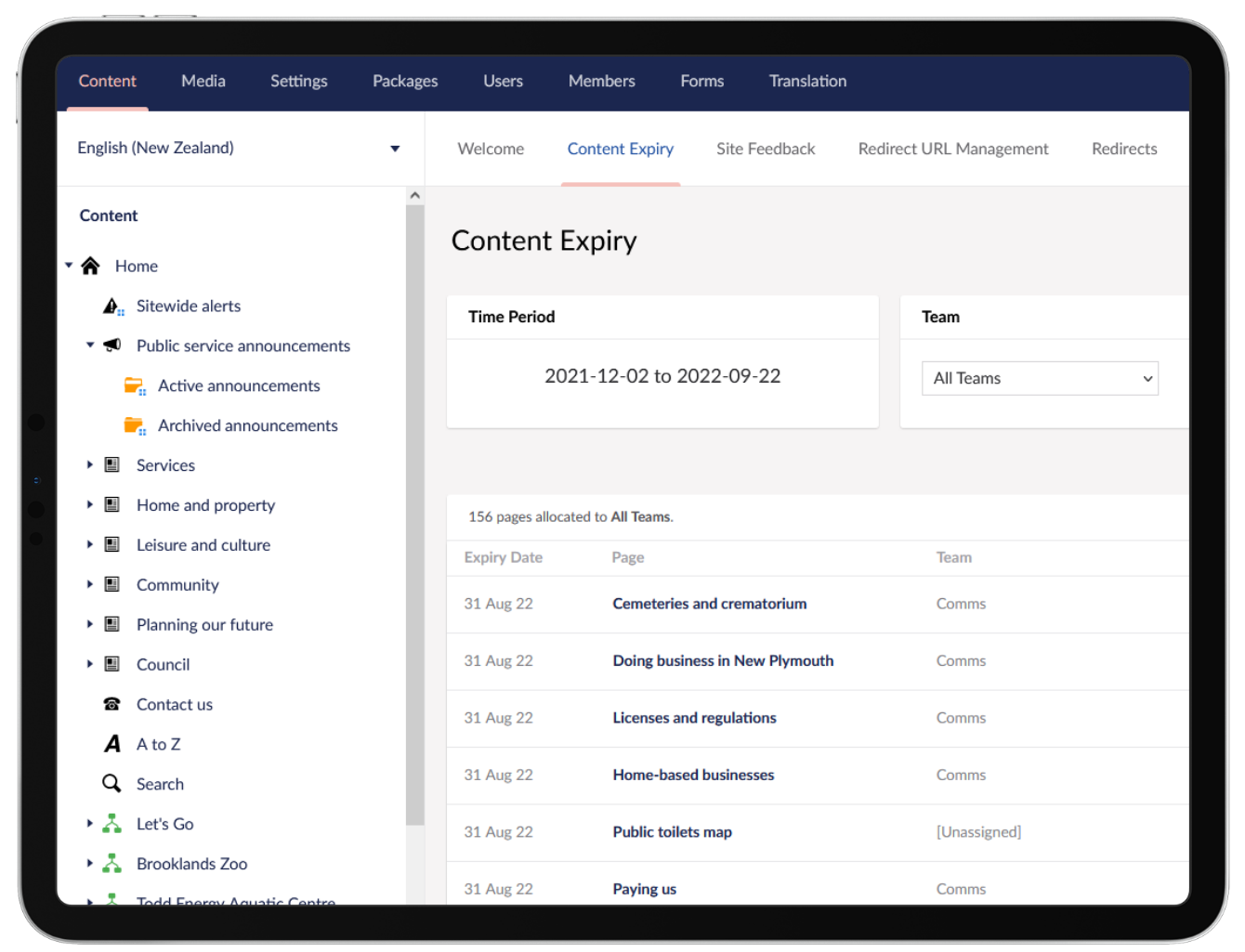Click the Search magnifying glass icon

click(x=111, y=783)
